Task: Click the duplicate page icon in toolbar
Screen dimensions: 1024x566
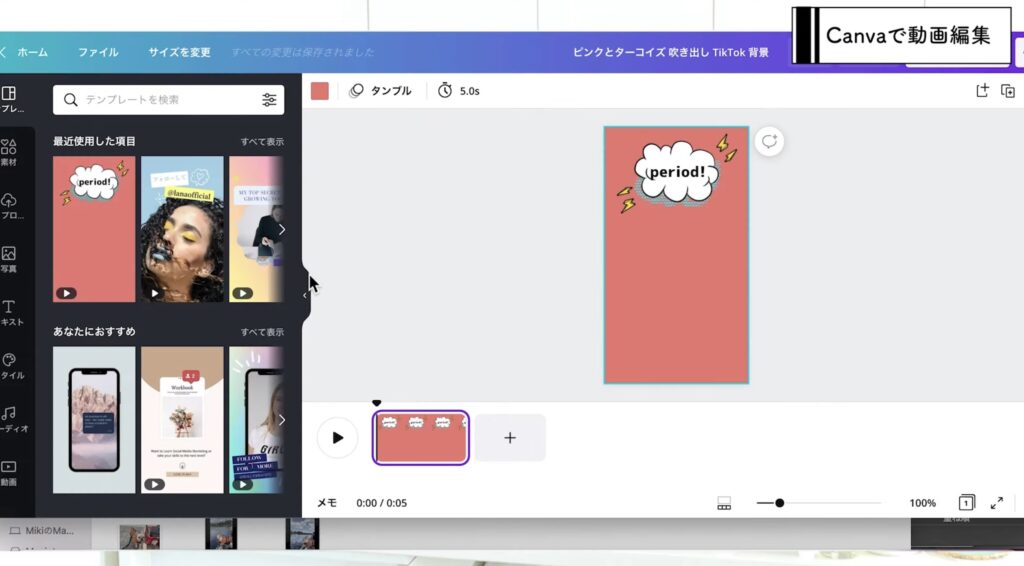Action: pos(1008,91)
